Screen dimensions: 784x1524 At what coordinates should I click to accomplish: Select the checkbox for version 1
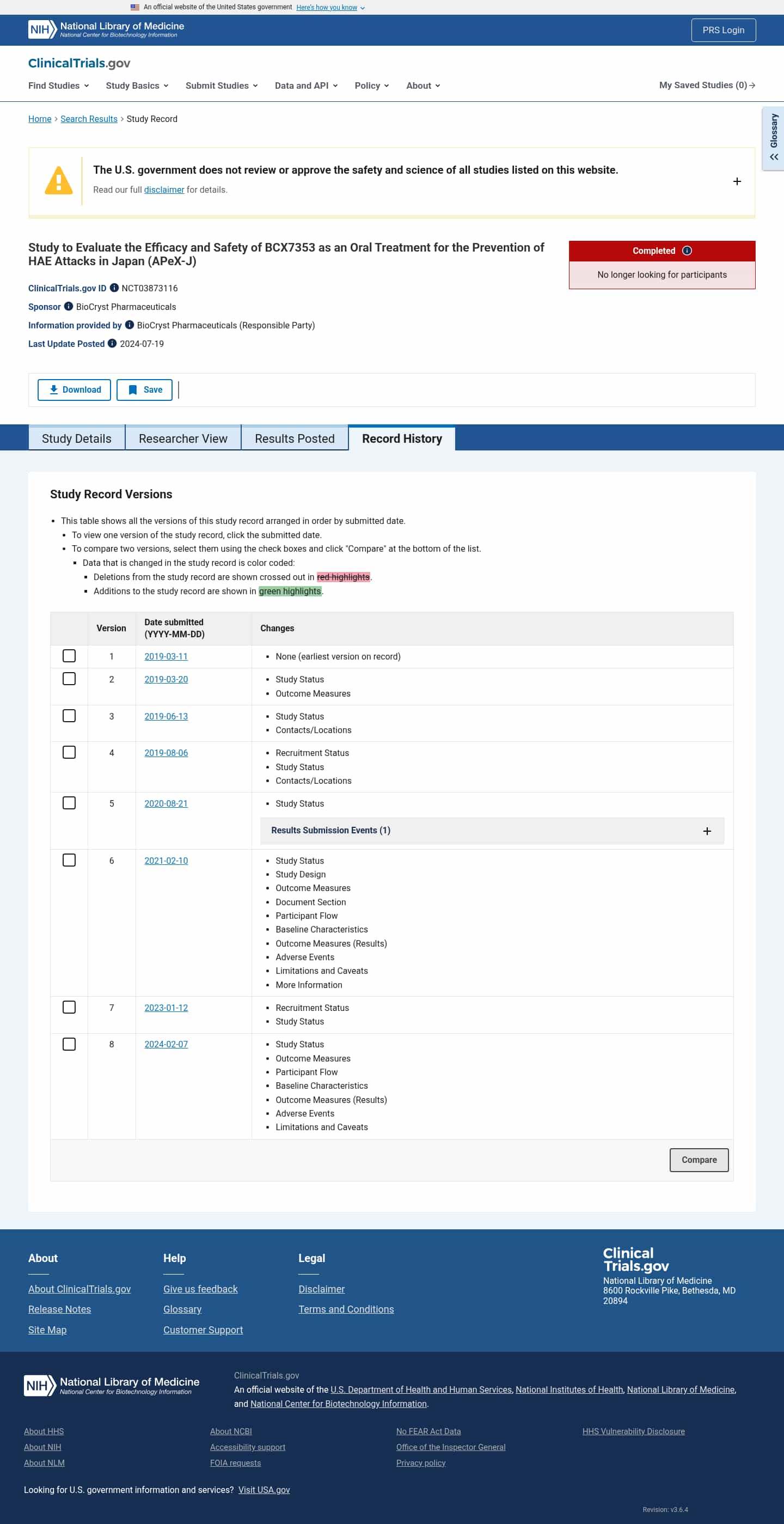69,656
